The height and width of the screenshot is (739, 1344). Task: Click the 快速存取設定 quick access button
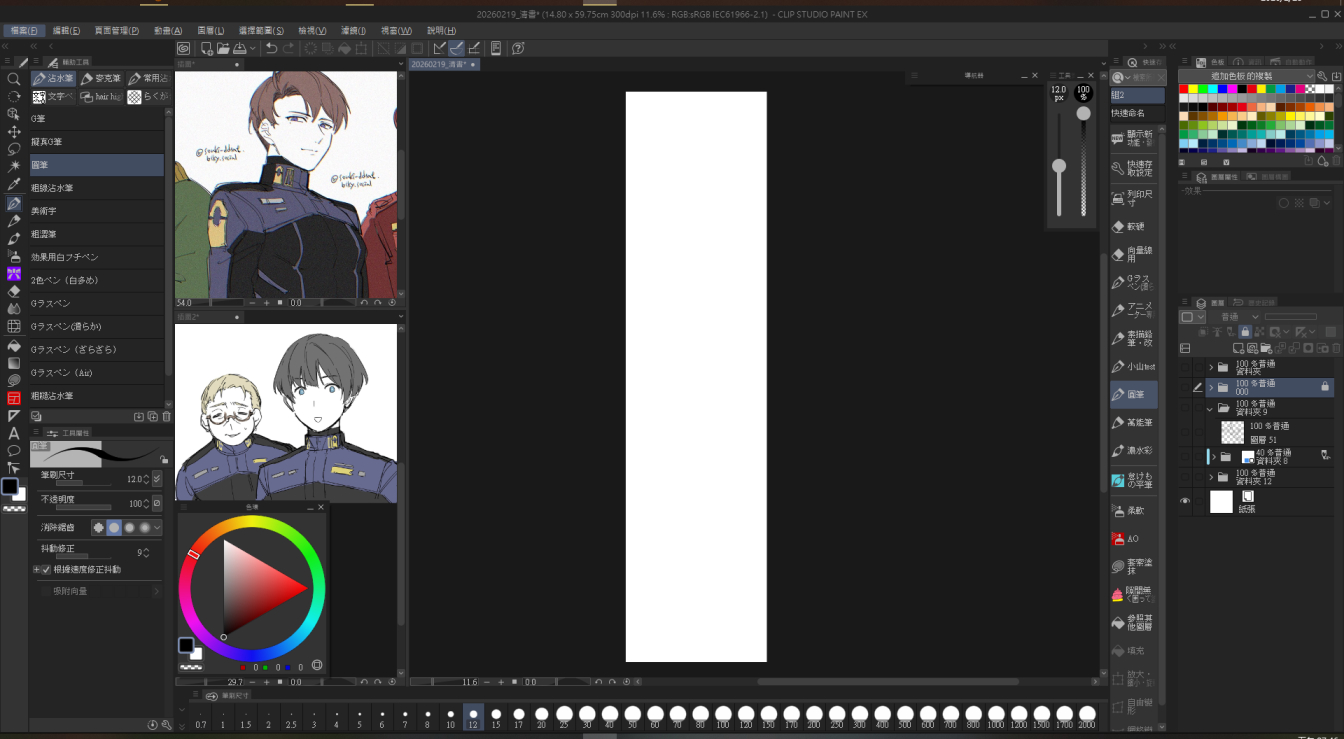(1134, 168)
